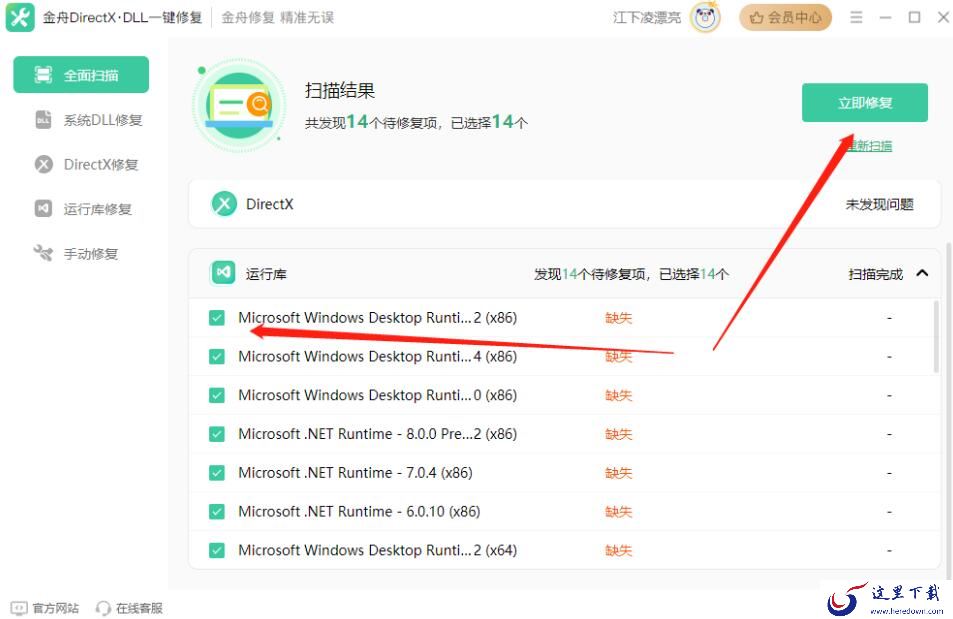Click 缺失 status of .NET Runtime 6.0.10
The height and width of the screenshot is (619, 953).
(x=619, y=512)
